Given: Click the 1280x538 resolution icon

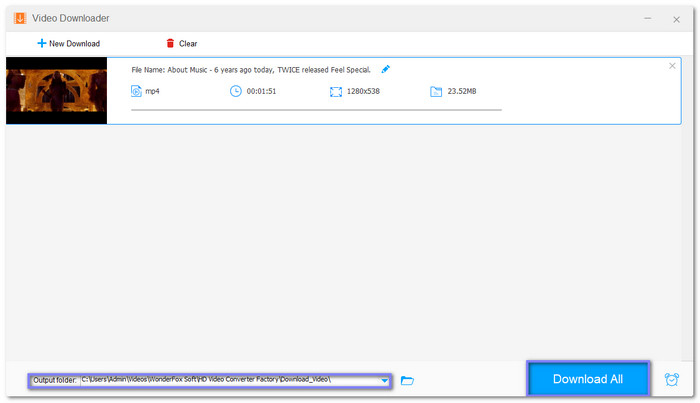Looking at the screenshot, I should click(x=336, y=91).
